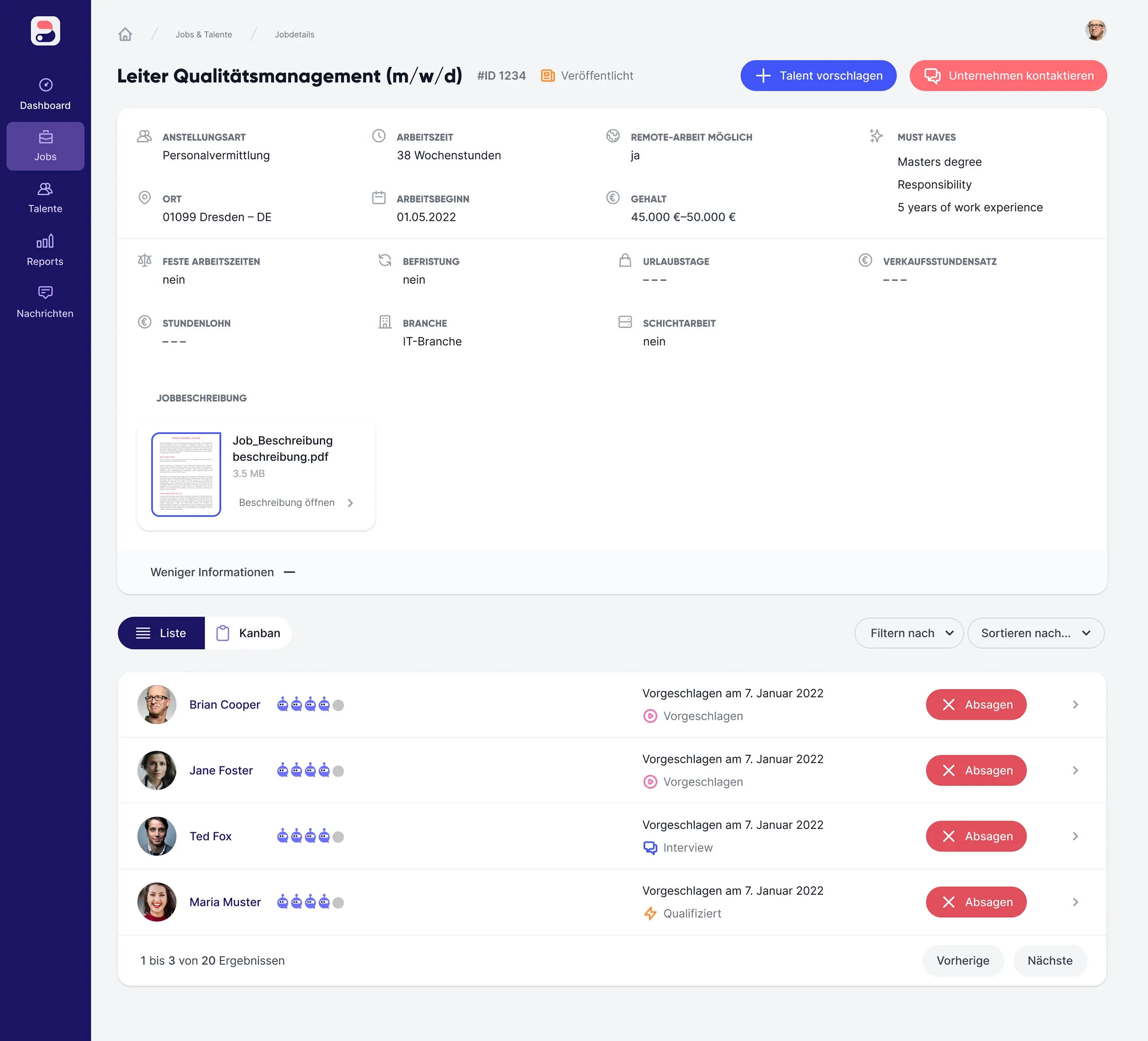The image size is (1148, 1041).
Task: Open Talente section in sidebar
Action: 45,198
